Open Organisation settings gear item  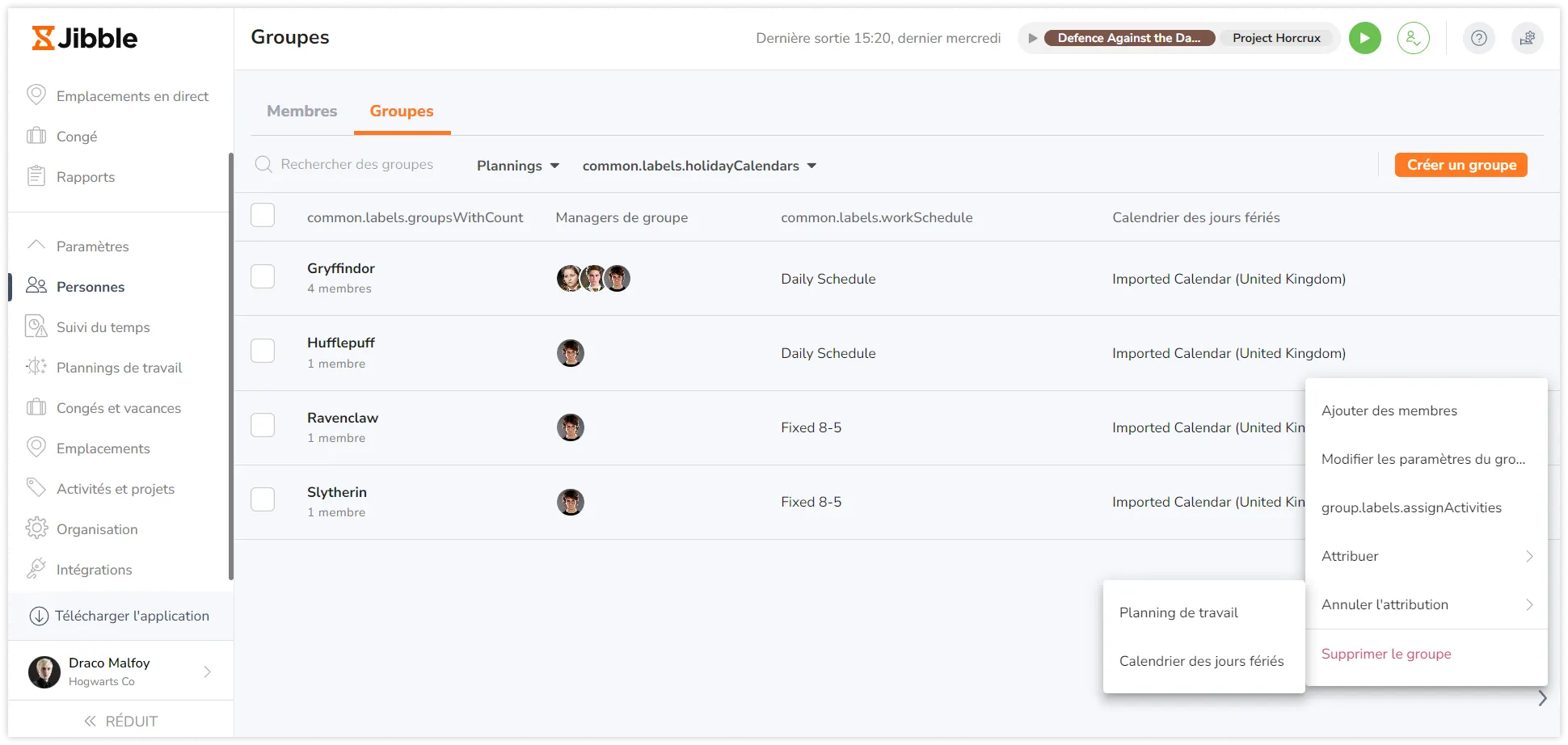pyautogui.click(x=97, y=529)
